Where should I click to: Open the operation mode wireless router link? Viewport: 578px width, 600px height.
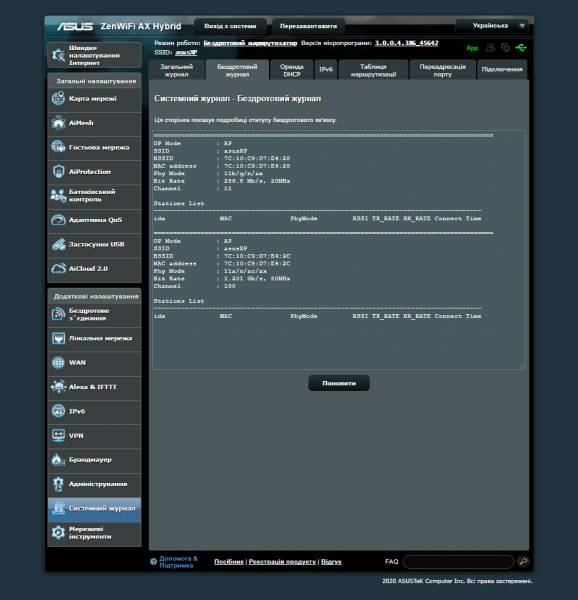250,43
